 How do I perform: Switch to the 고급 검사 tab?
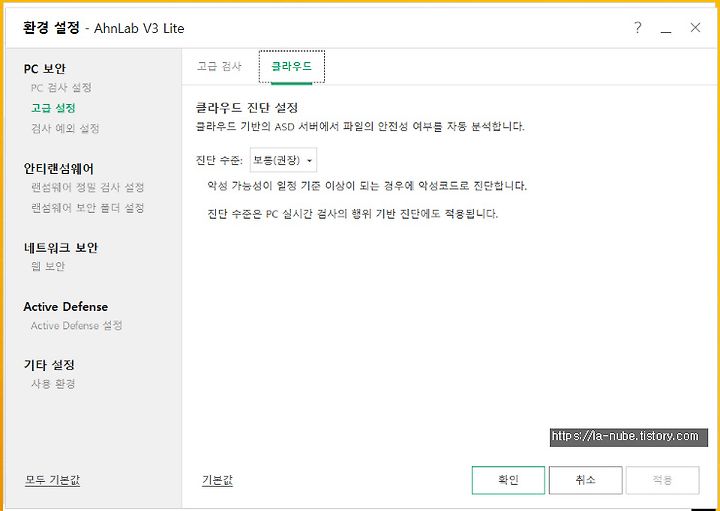219,66
